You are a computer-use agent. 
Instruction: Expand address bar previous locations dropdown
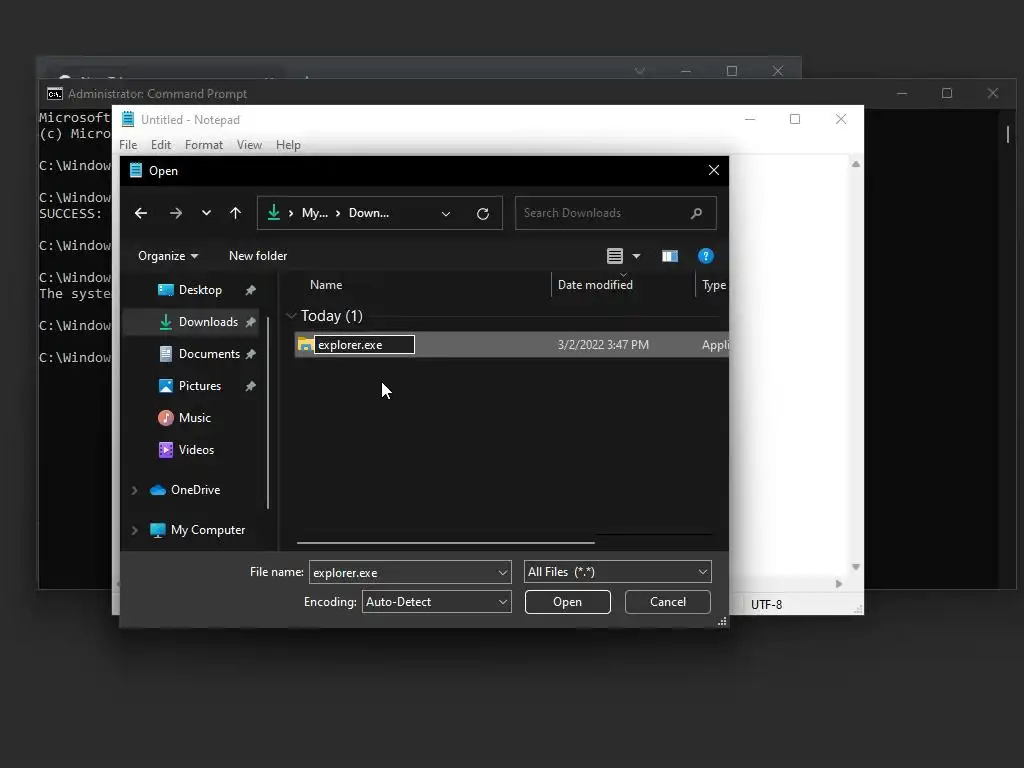point(446,214)
